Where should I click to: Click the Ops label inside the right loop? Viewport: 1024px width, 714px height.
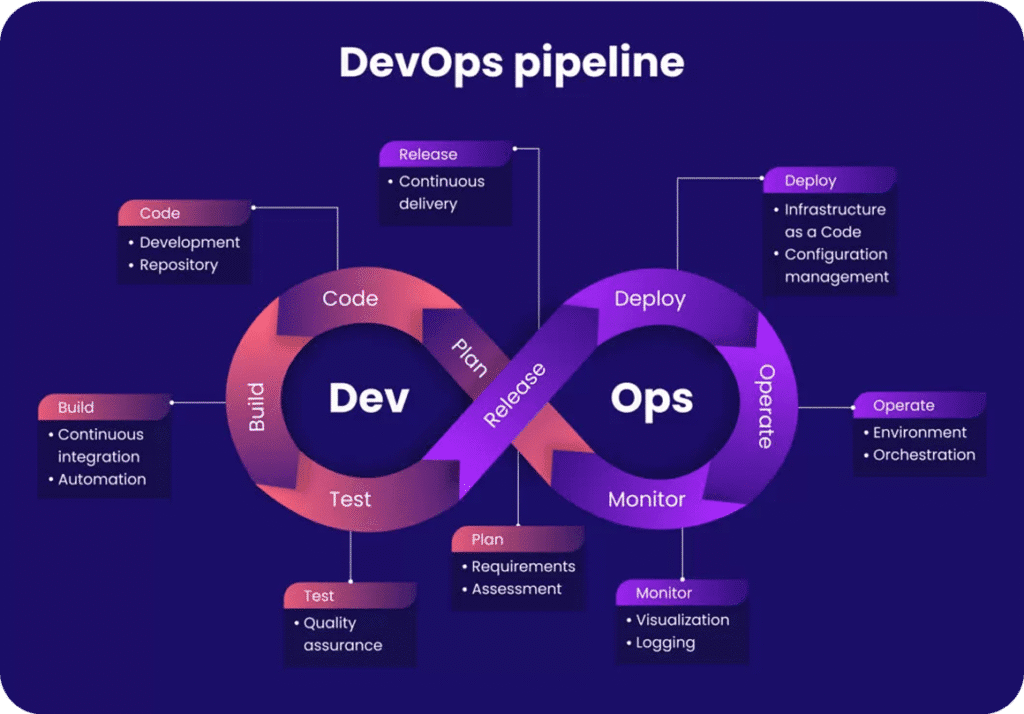pyautogui.click(x=652, y=398)
